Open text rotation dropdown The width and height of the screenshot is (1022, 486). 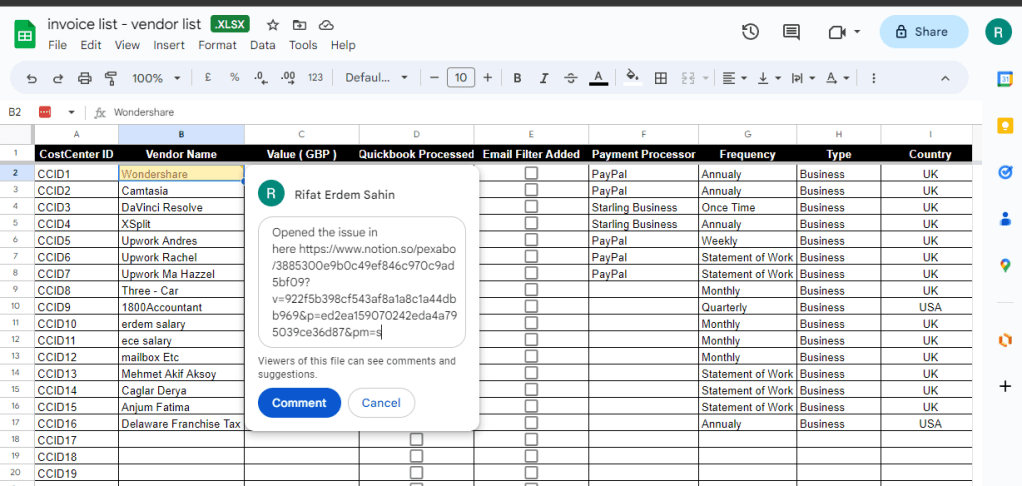(838, 78)
